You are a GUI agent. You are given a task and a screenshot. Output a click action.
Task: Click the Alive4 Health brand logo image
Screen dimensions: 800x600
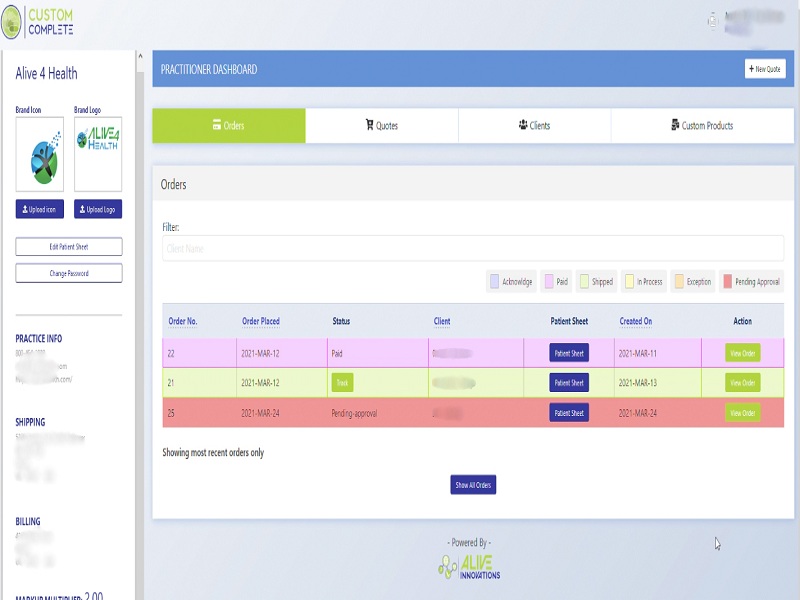pyautogui.click(x=98, y=155)
